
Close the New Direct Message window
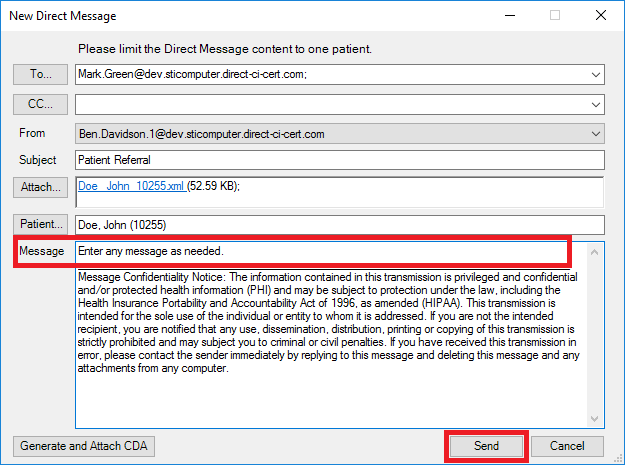(x=599, y=16)
